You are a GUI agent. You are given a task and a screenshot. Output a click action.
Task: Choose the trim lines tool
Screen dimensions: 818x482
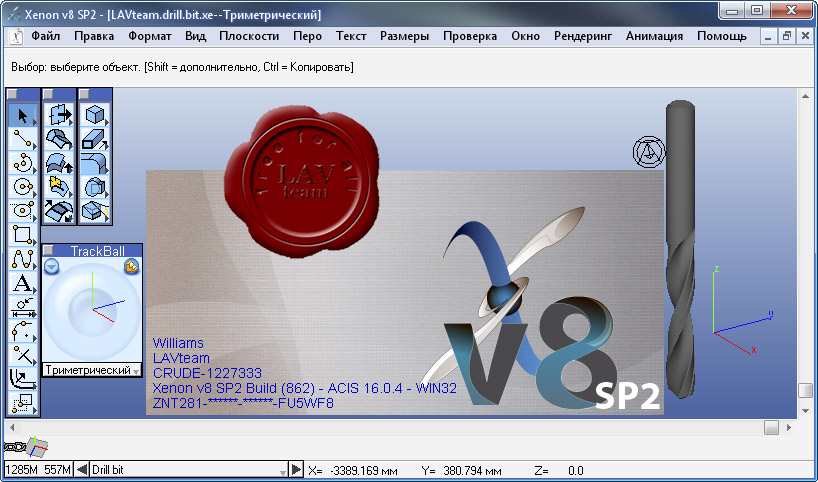coord(23,355)
